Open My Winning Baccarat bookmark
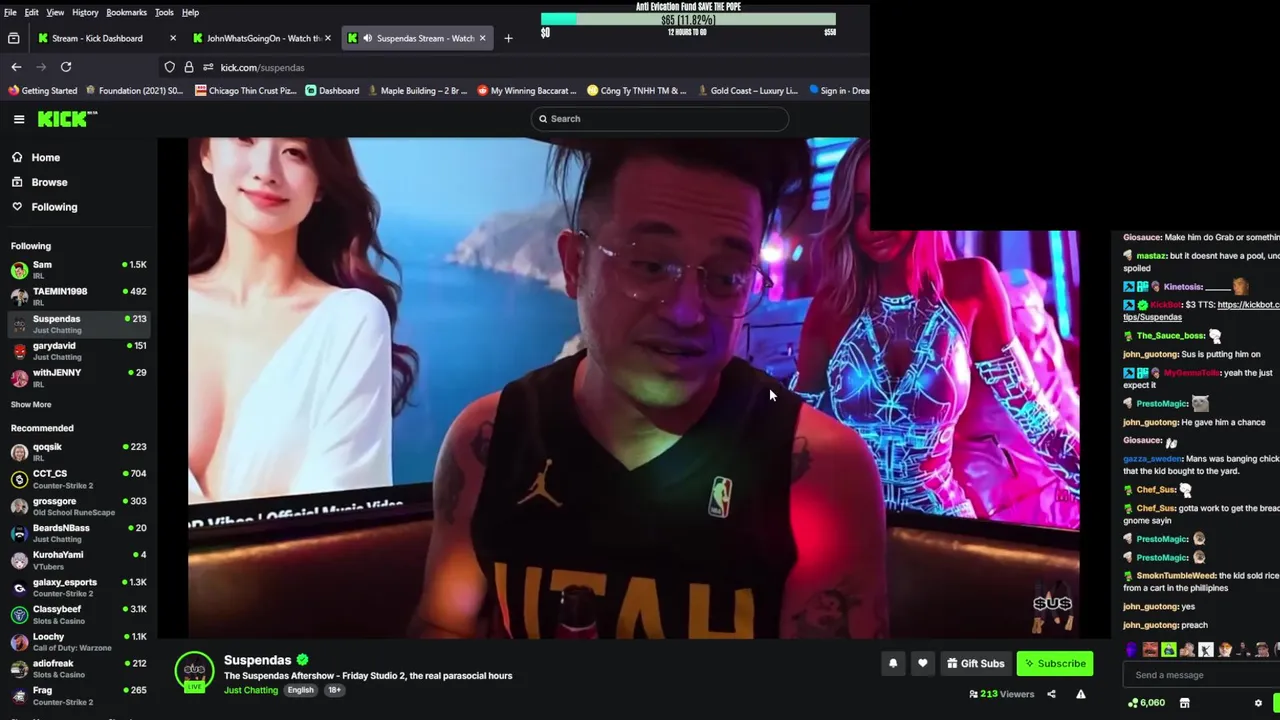The height and width of the screenshot is (720, 1280). [x=527, y=91]
